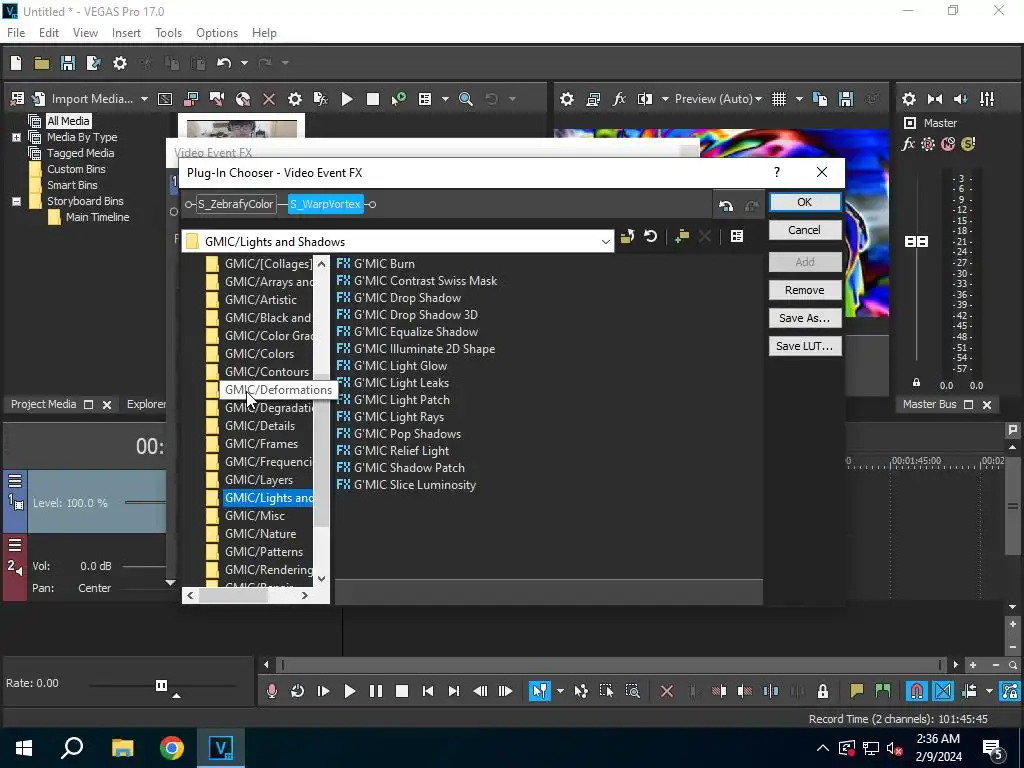This screenshot has height=768, width=1024.
Task: Open Chrome from Windows taskbar
Action: tap(172, 748)
